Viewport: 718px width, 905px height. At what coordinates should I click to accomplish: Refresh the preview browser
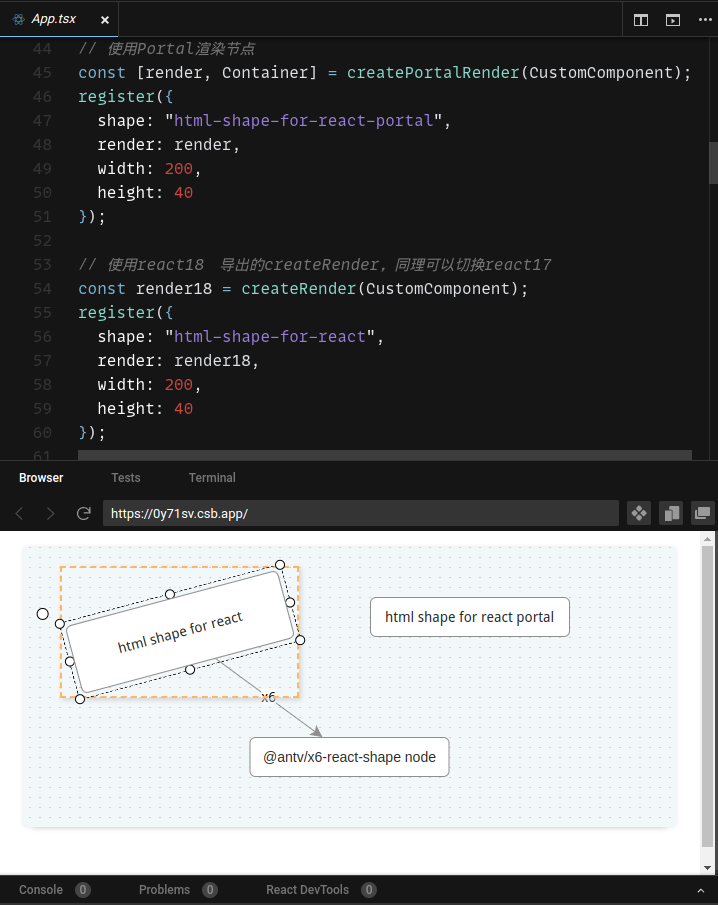coord(84,513)
